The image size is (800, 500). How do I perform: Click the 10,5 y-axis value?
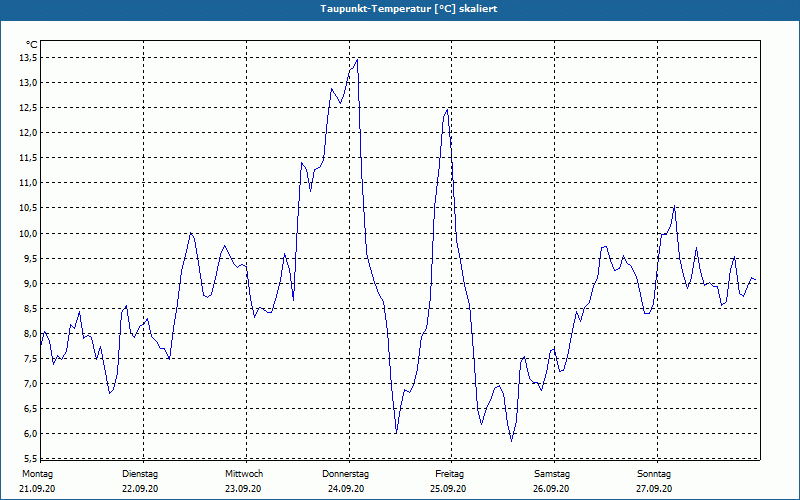29,208
